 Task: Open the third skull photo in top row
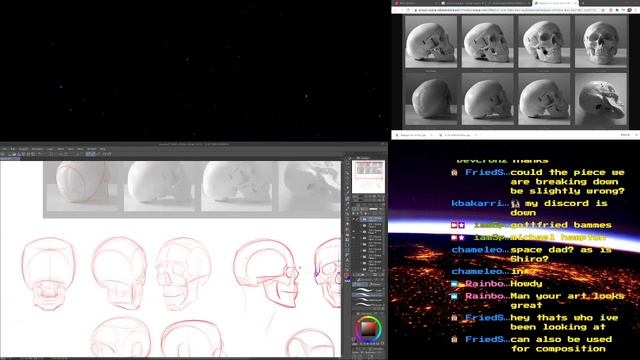544,42
